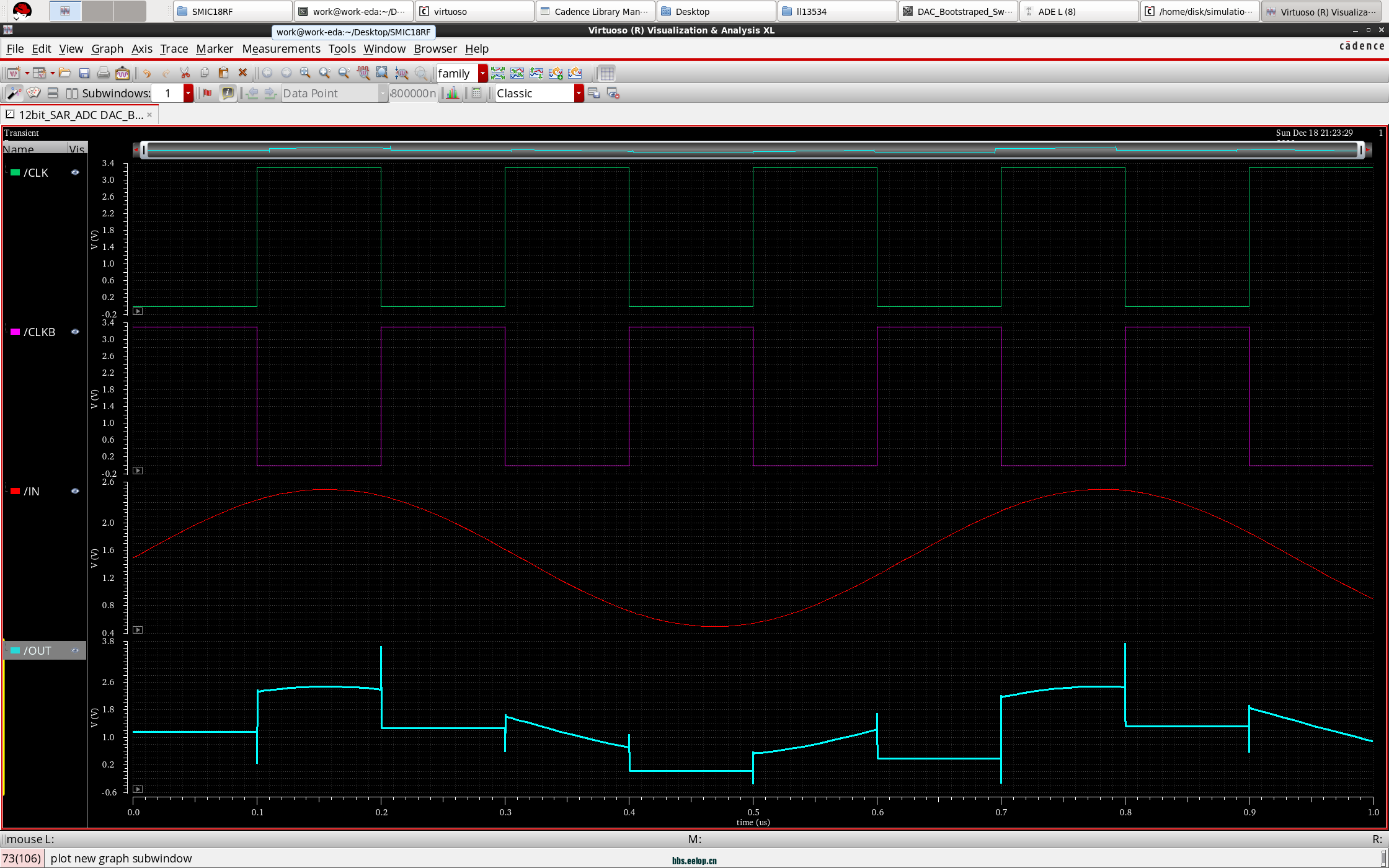The width and height of the screenshot is (1389, 868).
Task: Hide the /CLK trace using eye icon
Action: point(75,173)
